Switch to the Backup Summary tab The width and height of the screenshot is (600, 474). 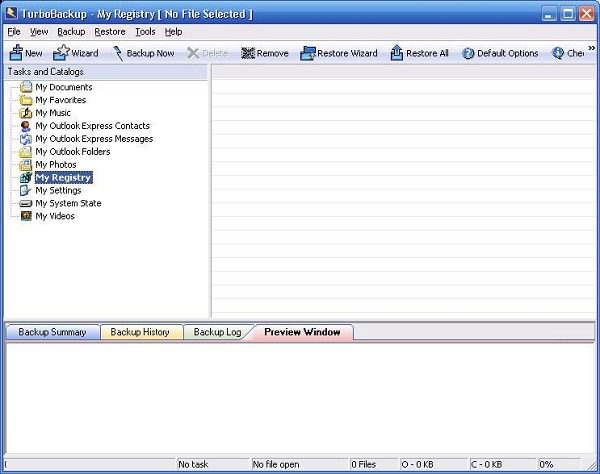tap(52, 332)
